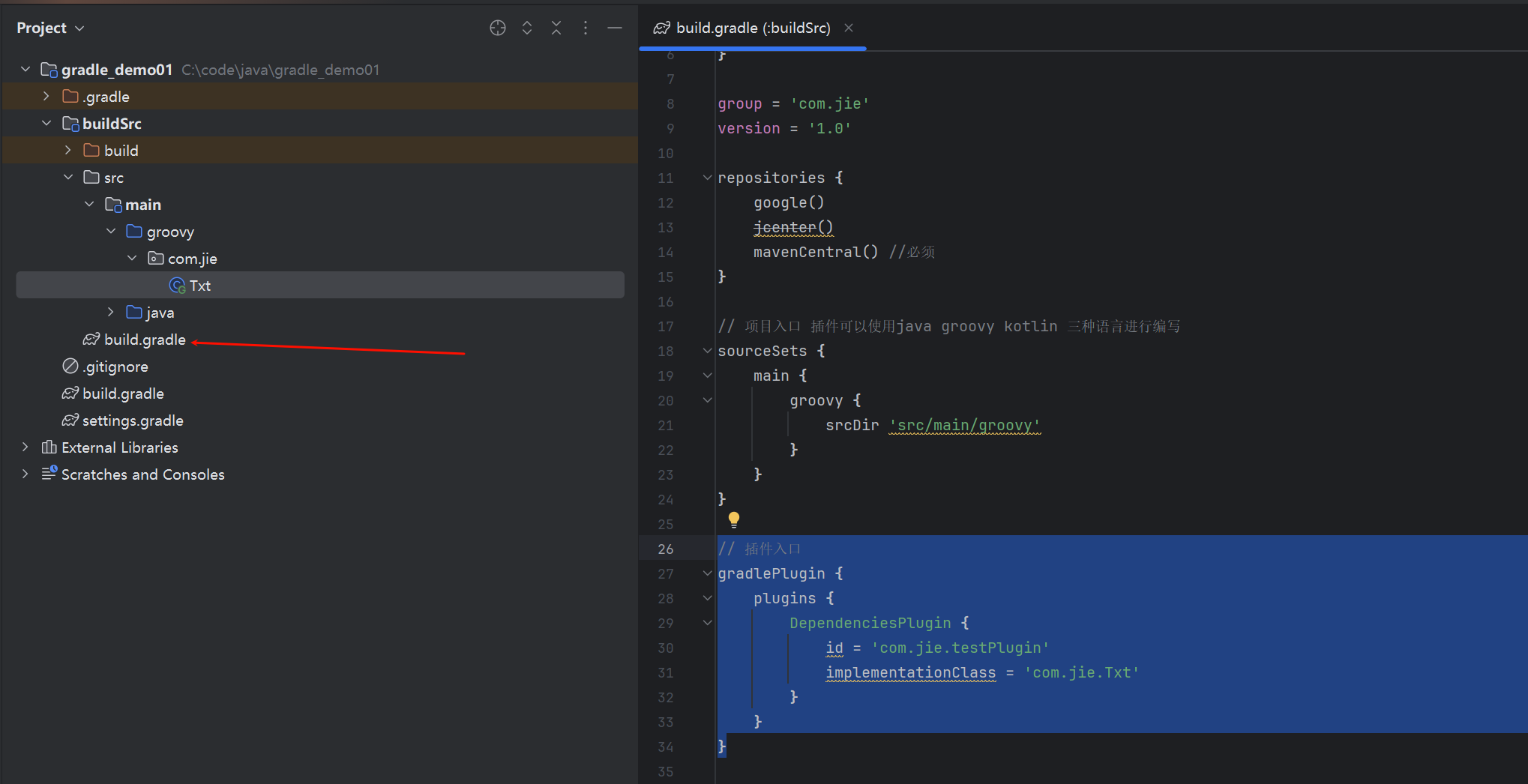Image resolution: width=1528 pixels, height=784 pixels.
Task: Fold the DependenciesPlugin block at line 29
Action: coord(707,623)
